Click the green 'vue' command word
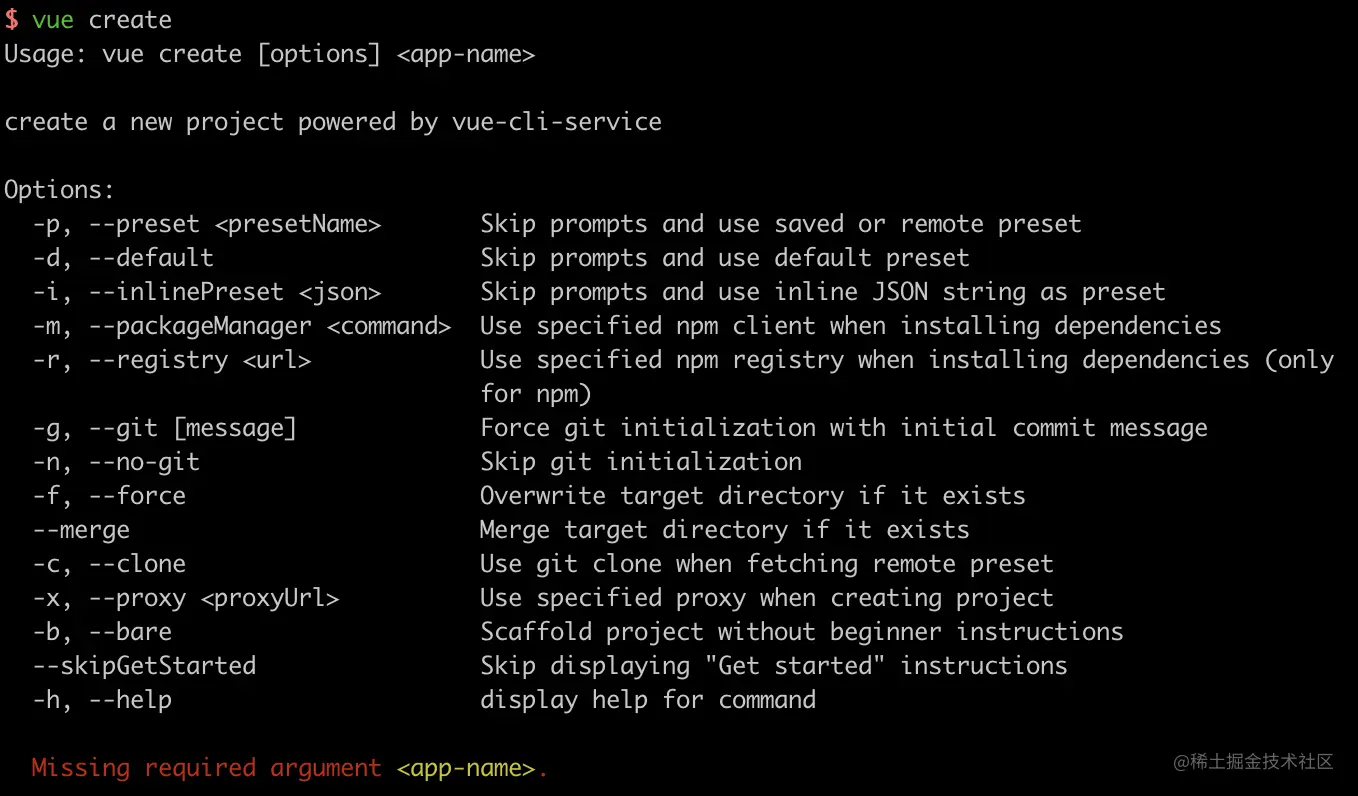 coord(53,20)
